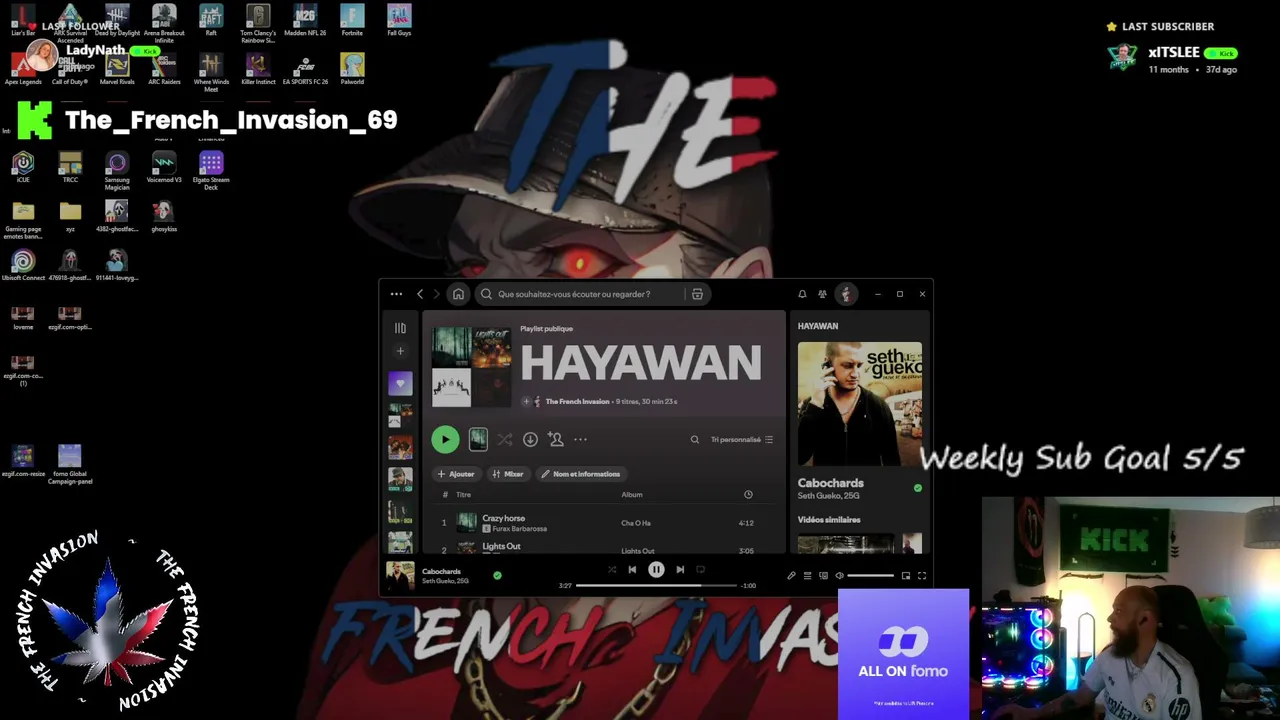Open Fortnite desktop shortcut

352,20
